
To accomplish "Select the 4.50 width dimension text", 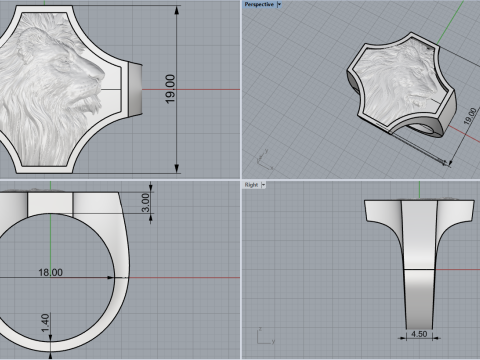I will pyautogui.click(x=419, y=334).
